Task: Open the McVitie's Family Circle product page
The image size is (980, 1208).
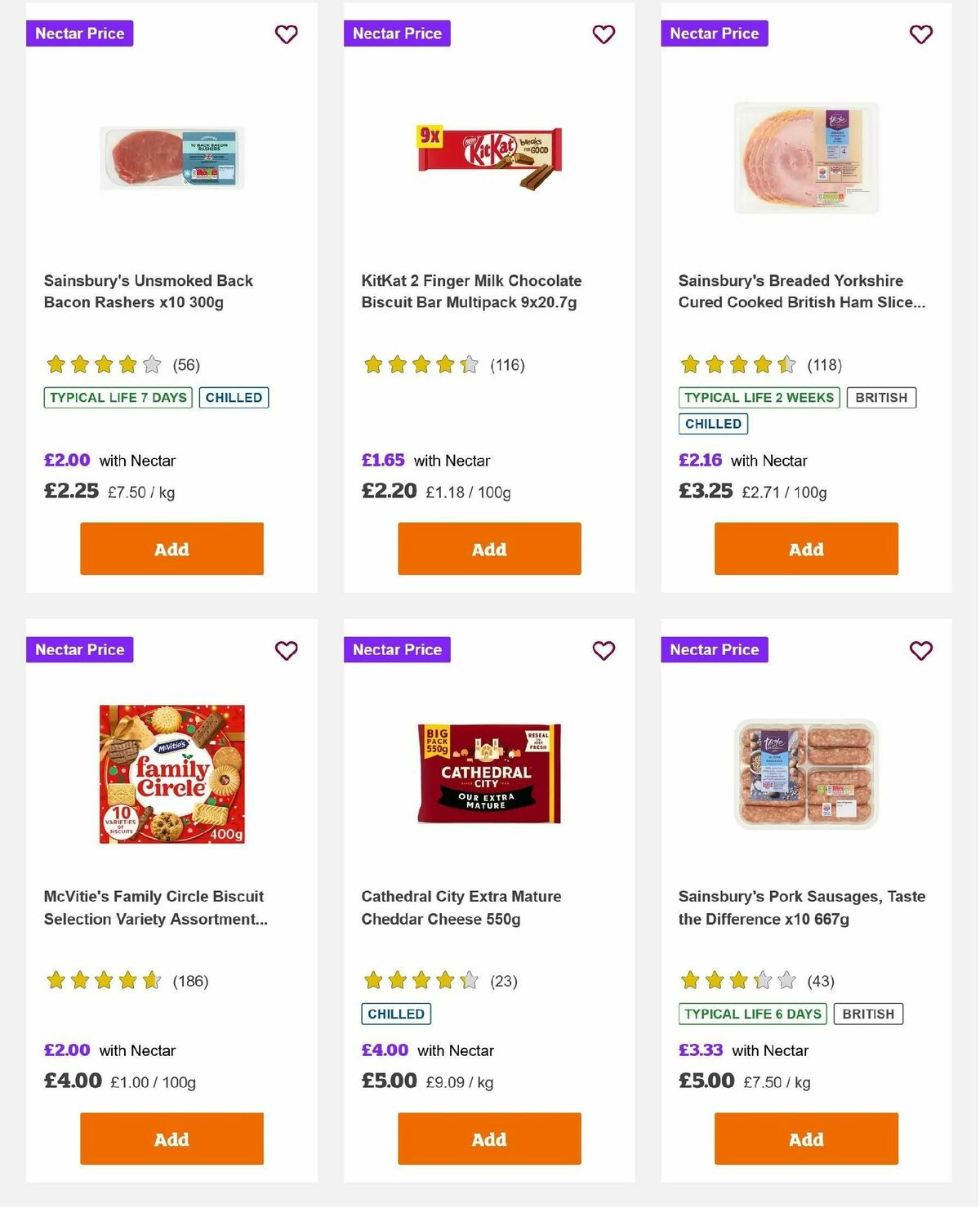Action: pyautogui.click(x=154, y=907)
